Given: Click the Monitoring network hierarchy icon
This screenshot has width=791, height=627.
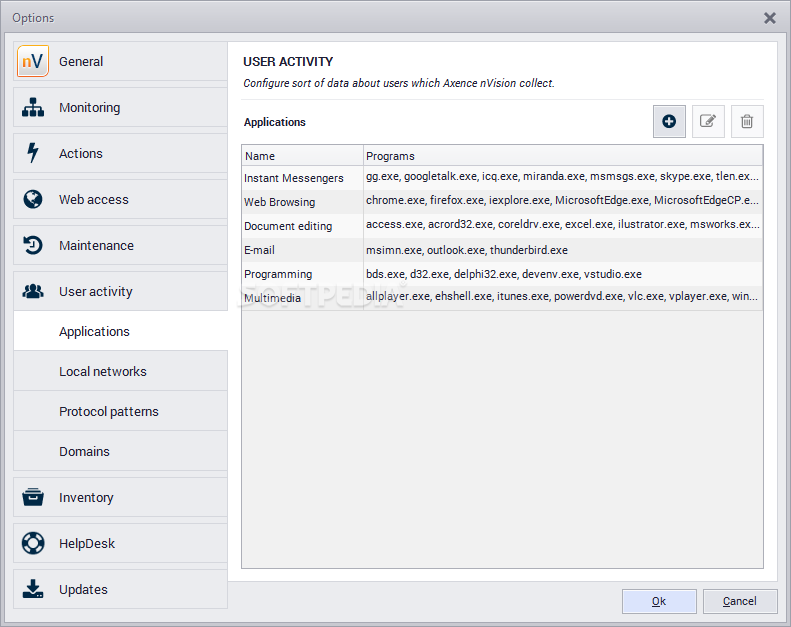Looking at the screenshot, I should click(33, 107).
